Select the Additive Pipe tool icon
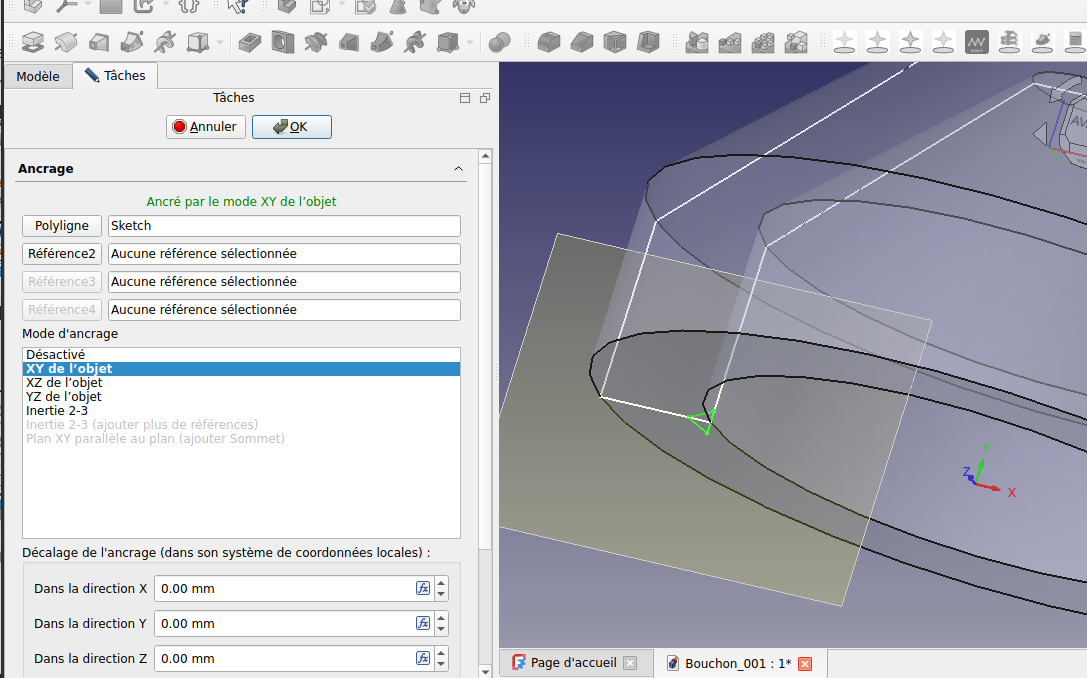This screenshot has height=678, width=1087. (132, 42)
